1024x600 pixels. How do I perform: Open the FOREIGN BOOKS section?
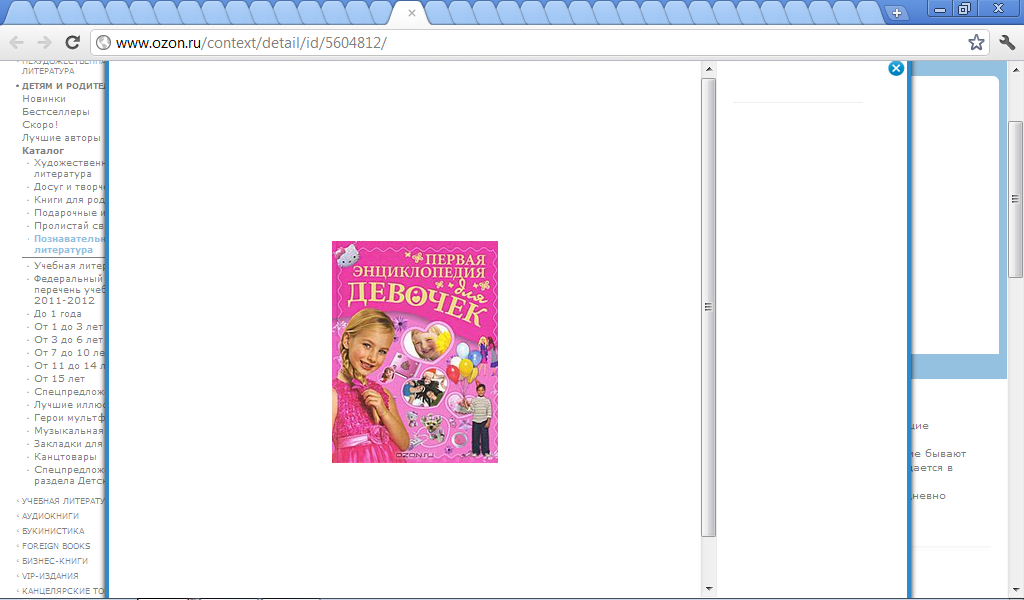(56, 546)
